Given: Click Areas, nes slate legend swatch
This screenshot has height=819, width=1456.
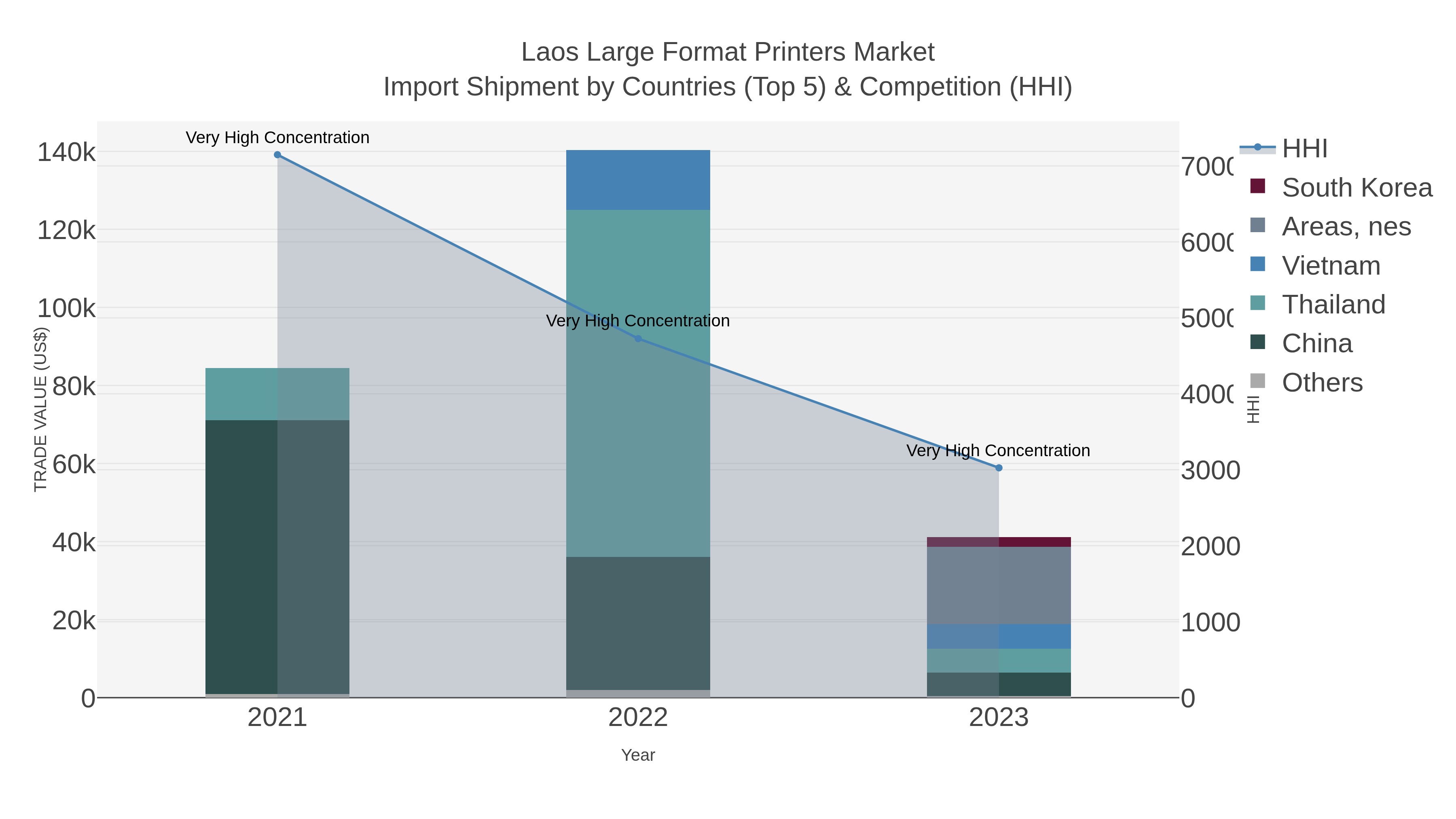Looking at the screenshot, I should (1257, 225).
